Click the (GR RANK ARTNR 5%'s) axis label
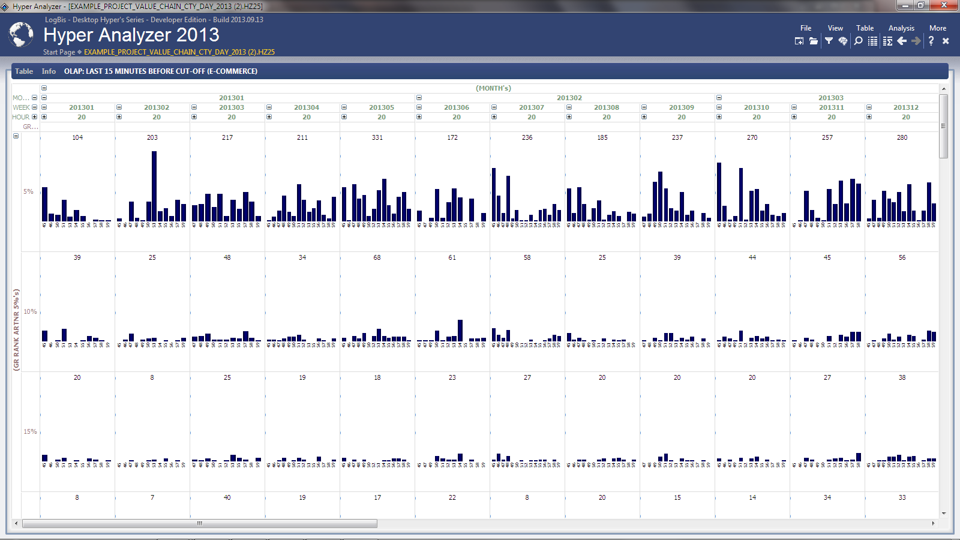 point(17,330)
